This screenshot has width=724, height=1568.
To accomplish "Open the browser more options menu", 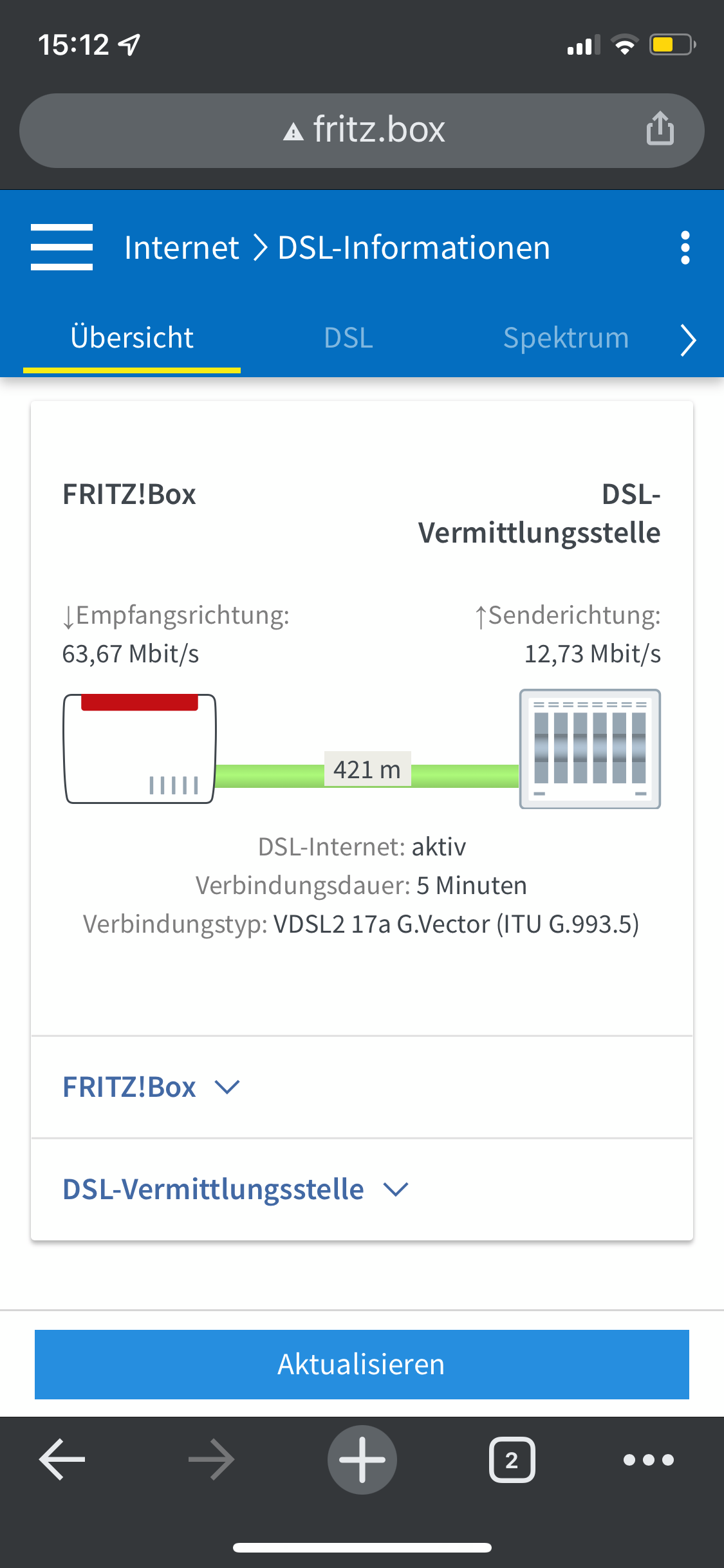I will pos(649,1459).
